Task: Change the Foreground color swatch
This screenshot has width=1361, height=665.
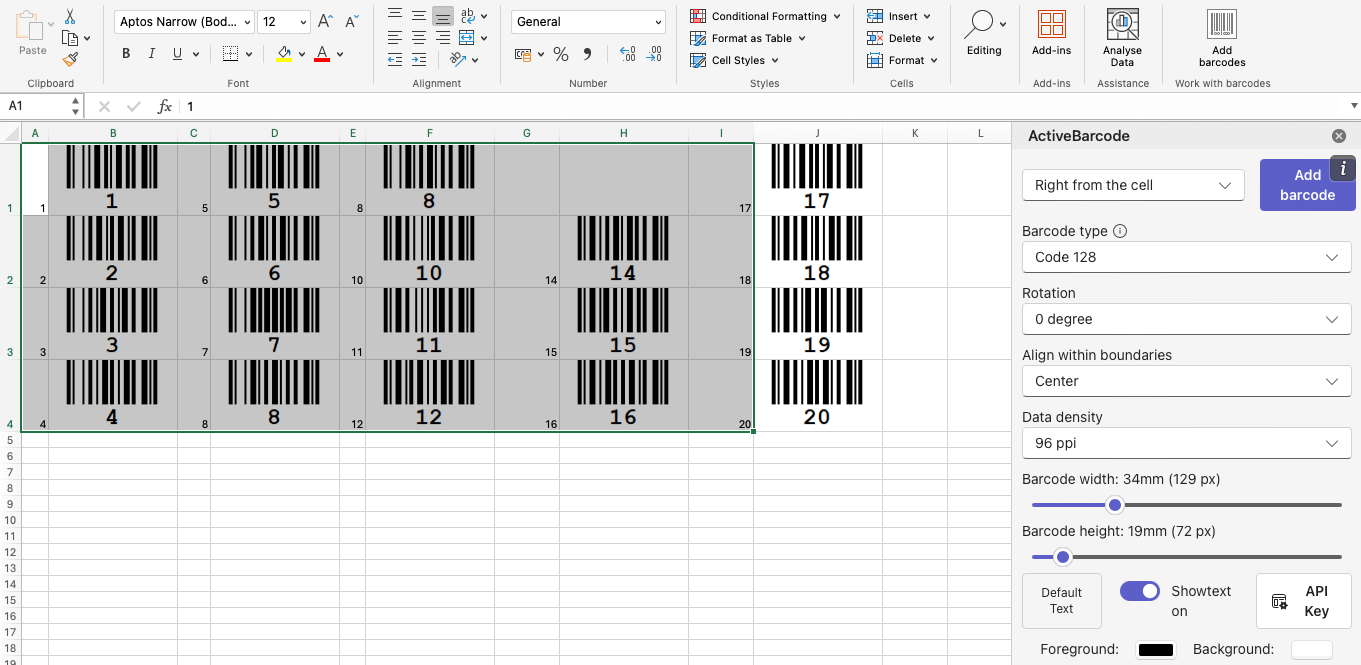Action: pyautogui.click(x=1156, y=649)
